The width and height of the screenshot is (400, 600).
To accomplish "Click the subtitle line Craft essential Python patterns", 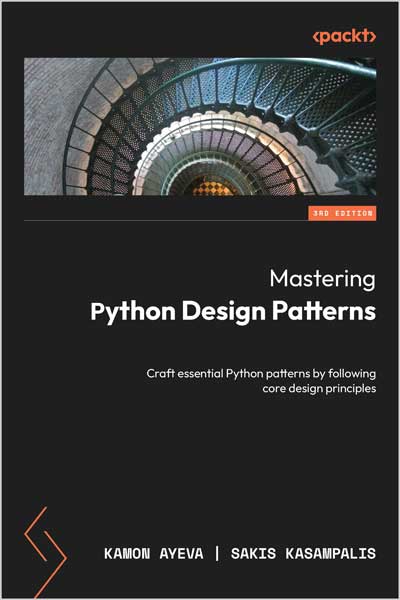I will tap(261, 373).
